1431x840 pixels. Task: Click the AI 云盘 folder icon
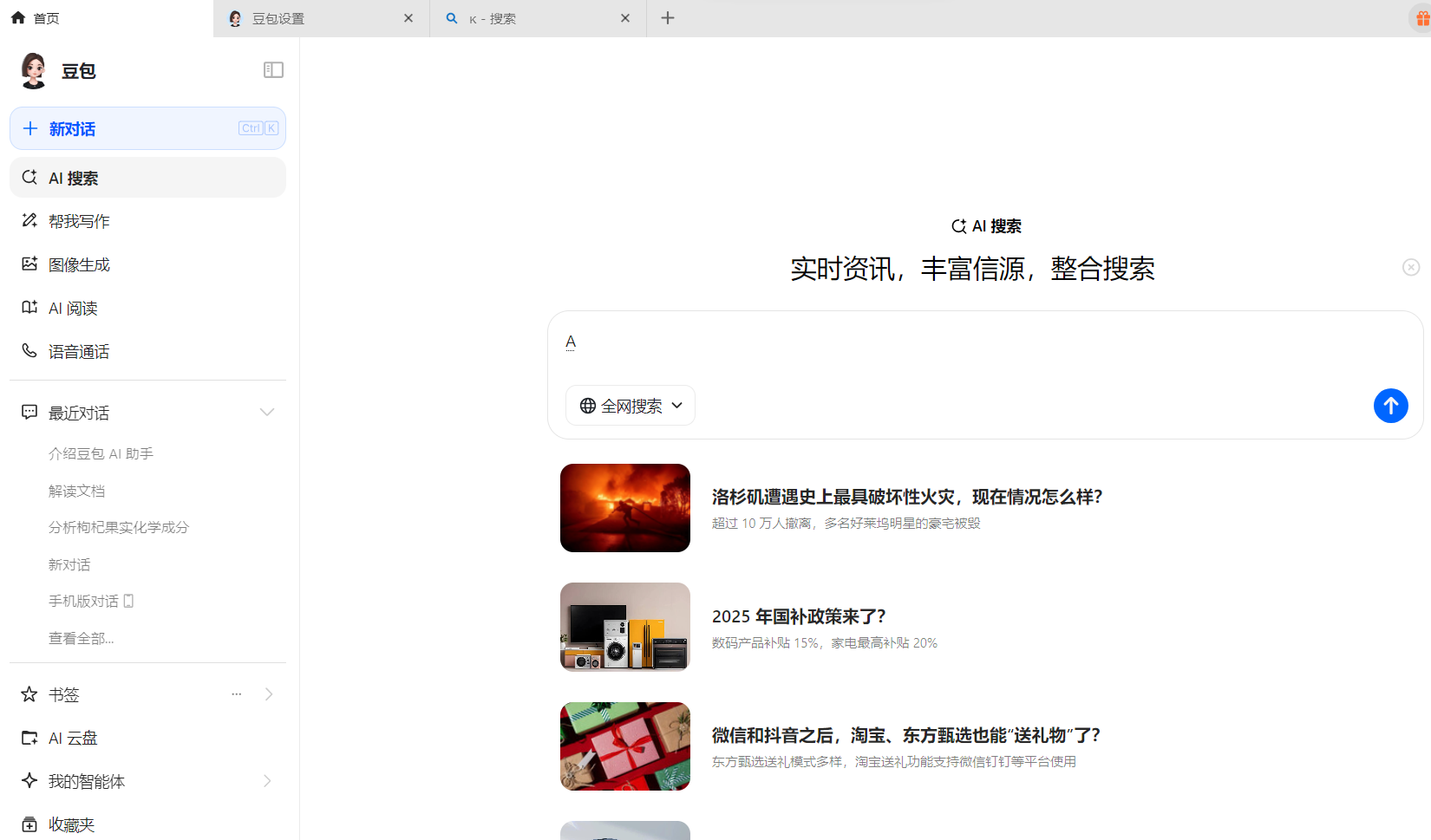(x=29, y=738)
